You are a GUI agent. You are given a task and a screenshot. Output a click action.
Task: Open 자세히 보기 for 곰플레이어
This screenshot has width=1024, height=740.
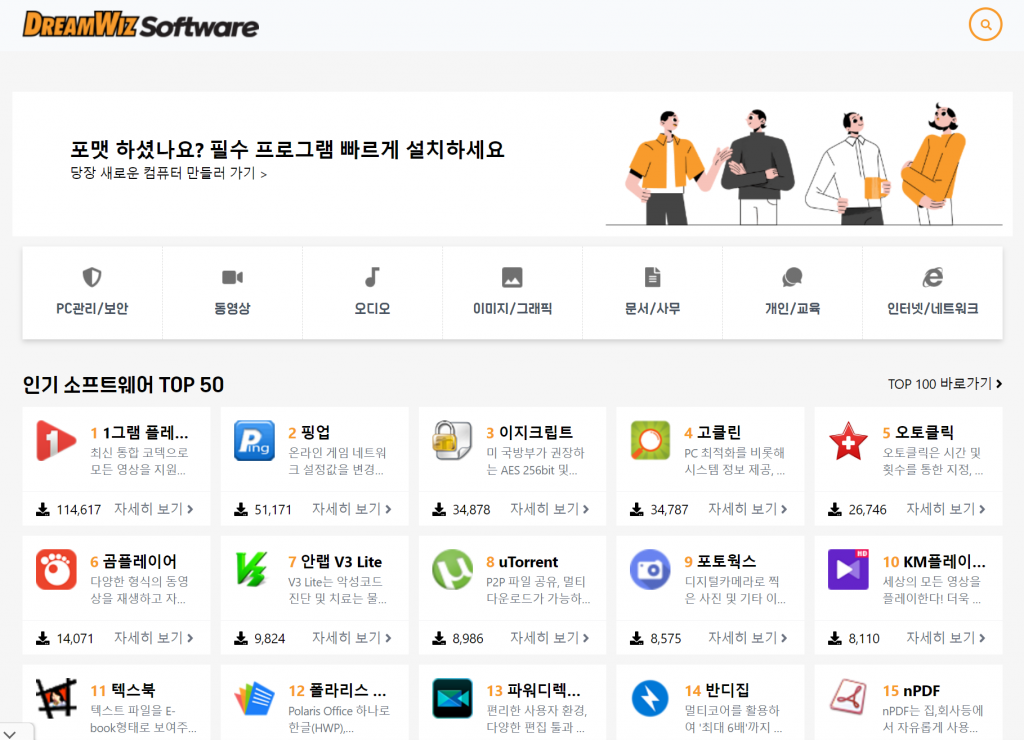(x=153, y=637)
